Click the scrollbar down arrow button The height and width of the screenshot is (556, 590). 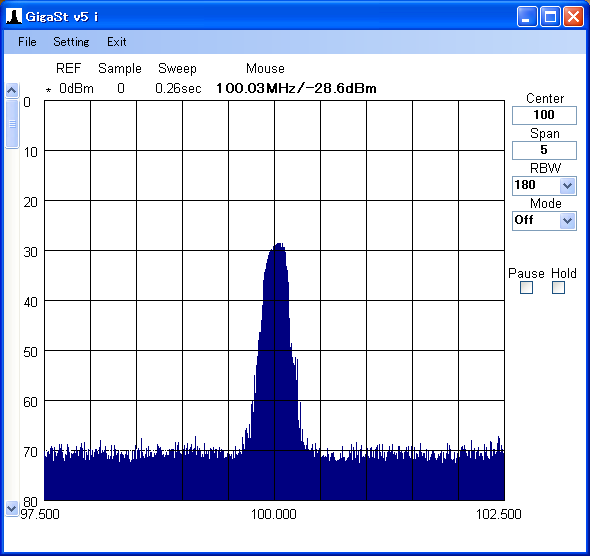(x=12, y=509)
